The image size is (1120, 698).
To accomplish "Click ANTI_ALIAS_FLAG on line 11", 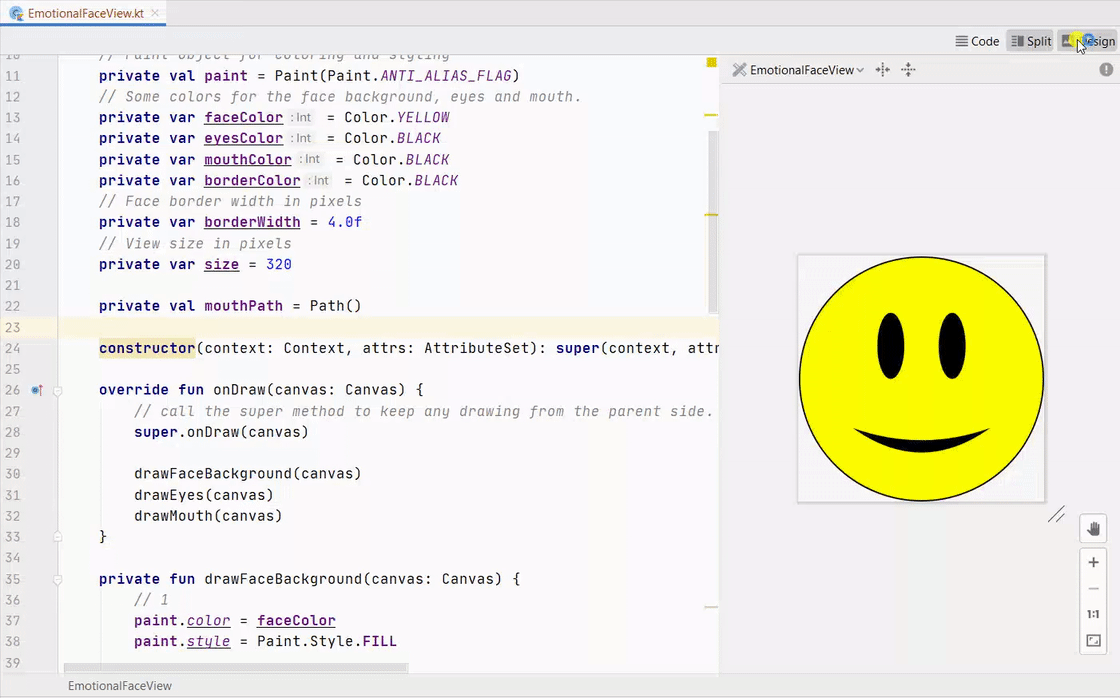I will [446, 76].
